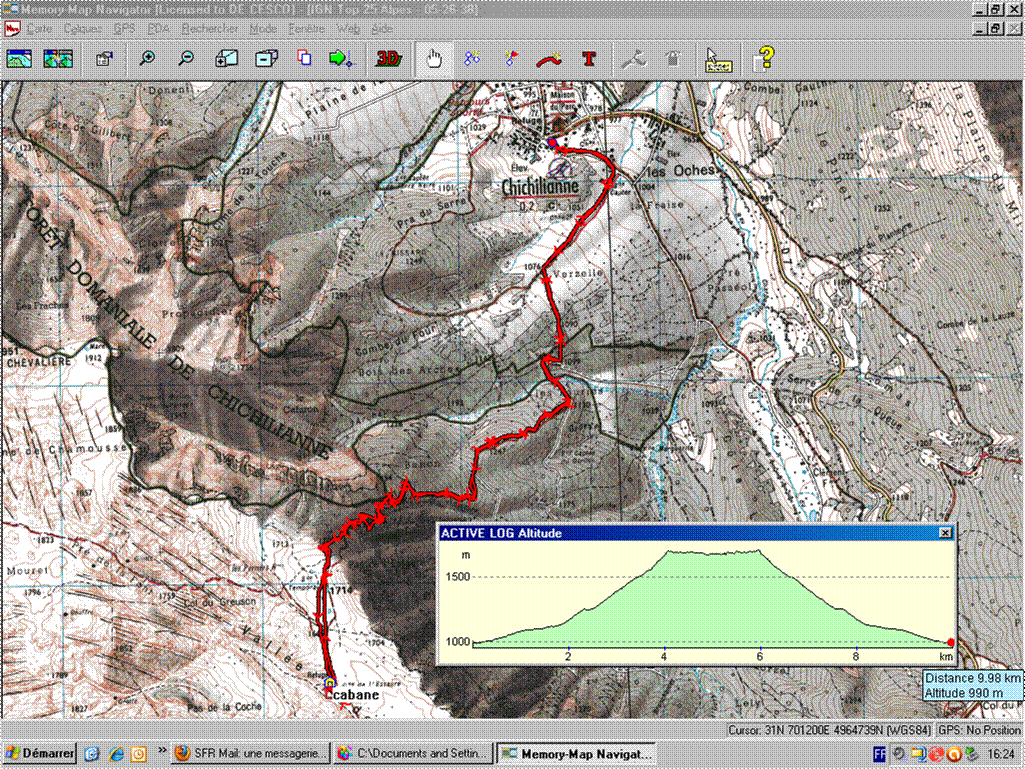
Task: Select the red T text tool
Action: pos(589,59)
